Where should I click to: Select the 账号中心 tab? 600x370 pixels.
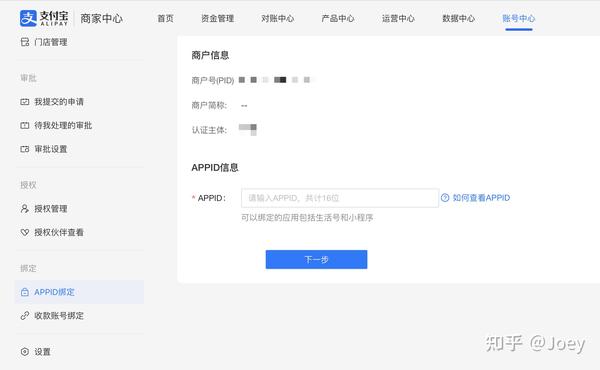519,18
